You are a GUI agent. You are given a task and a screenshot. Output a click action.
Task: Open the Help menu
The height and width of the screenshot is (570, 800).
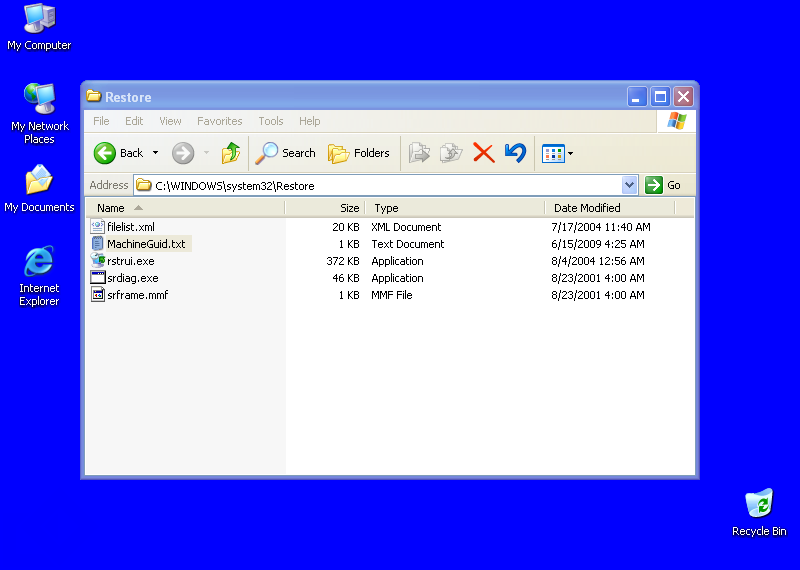tap(309, 121)
